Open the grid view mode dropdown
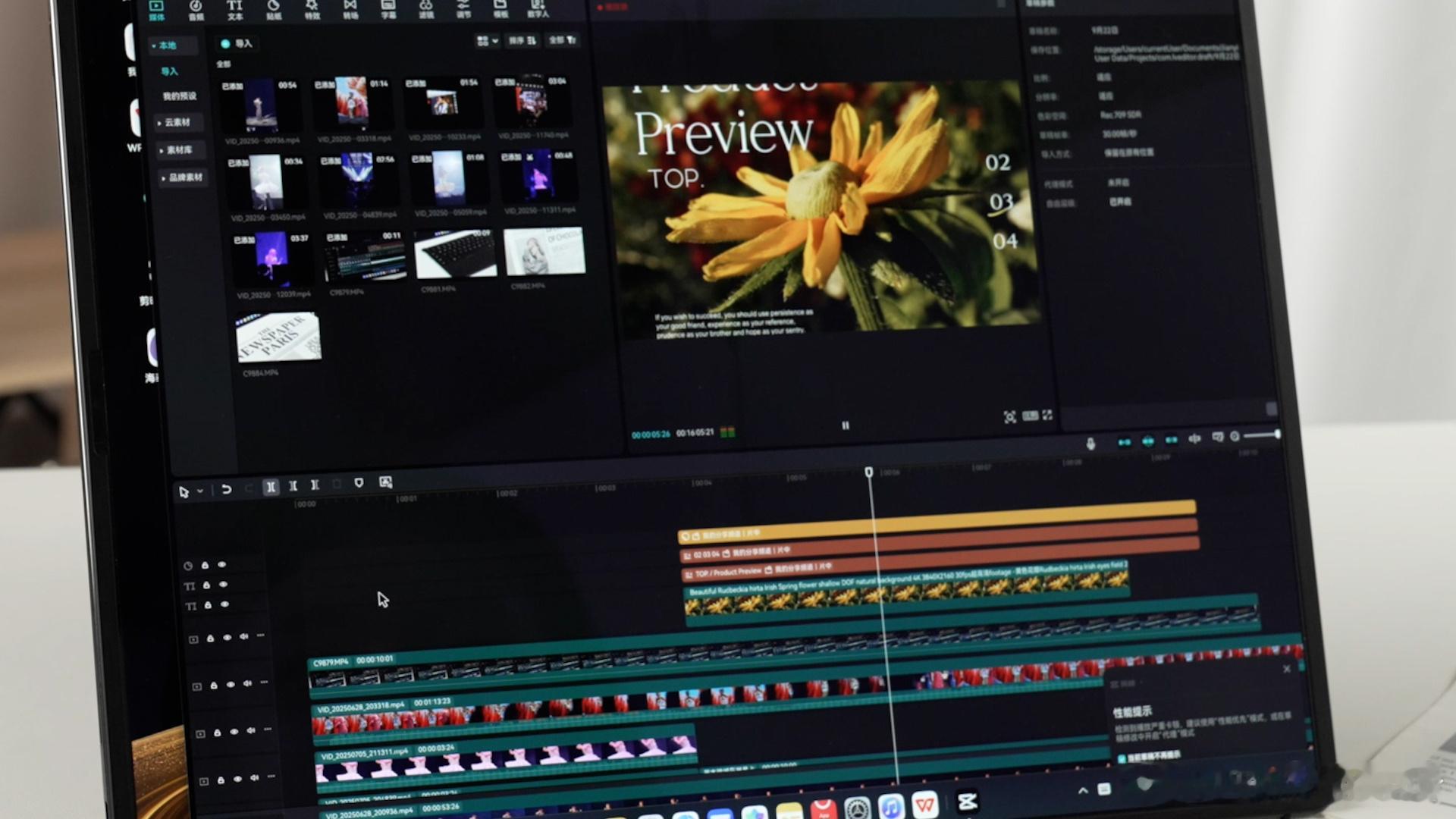 [487, 41]
